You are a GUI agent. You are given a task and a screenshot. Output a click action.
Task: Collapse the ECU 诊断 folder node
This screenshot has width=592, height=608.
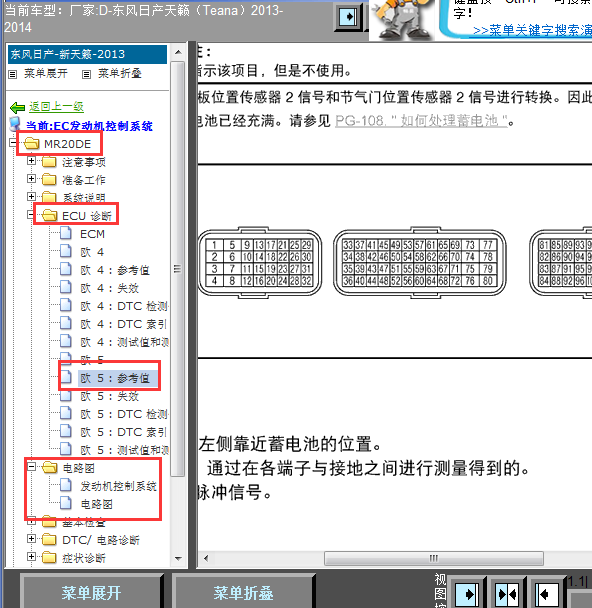pos(31,214)
